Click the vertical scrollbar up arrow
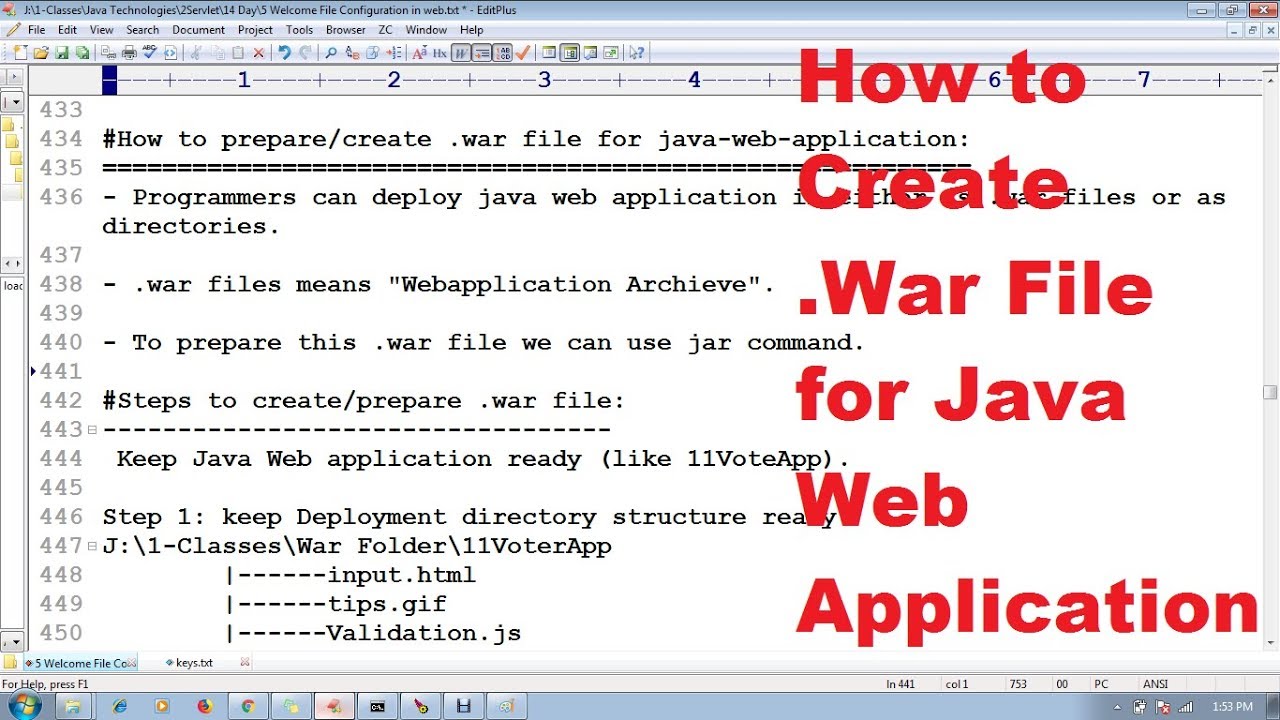Screen dimensions: 1280x720 [x=1270, y=78]
